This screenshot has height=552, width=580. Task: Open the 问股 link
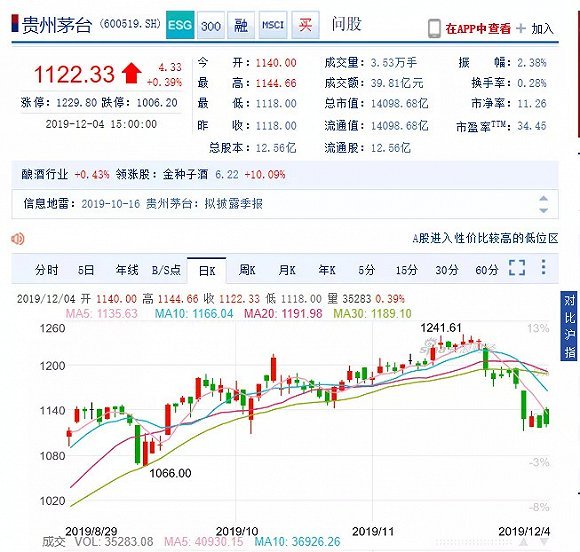coord(346,24)
